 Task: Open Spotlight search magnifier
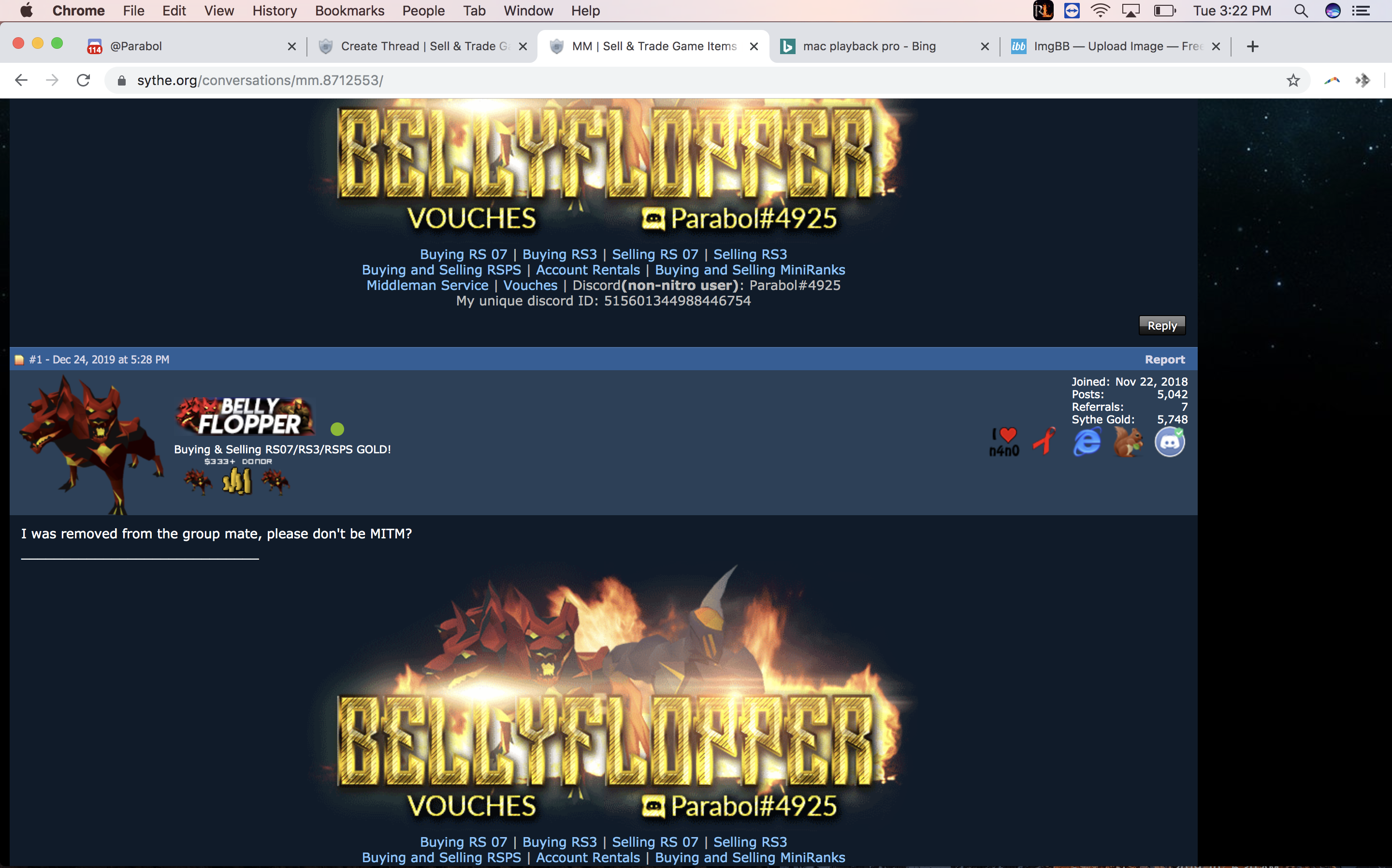(1301, 11)
